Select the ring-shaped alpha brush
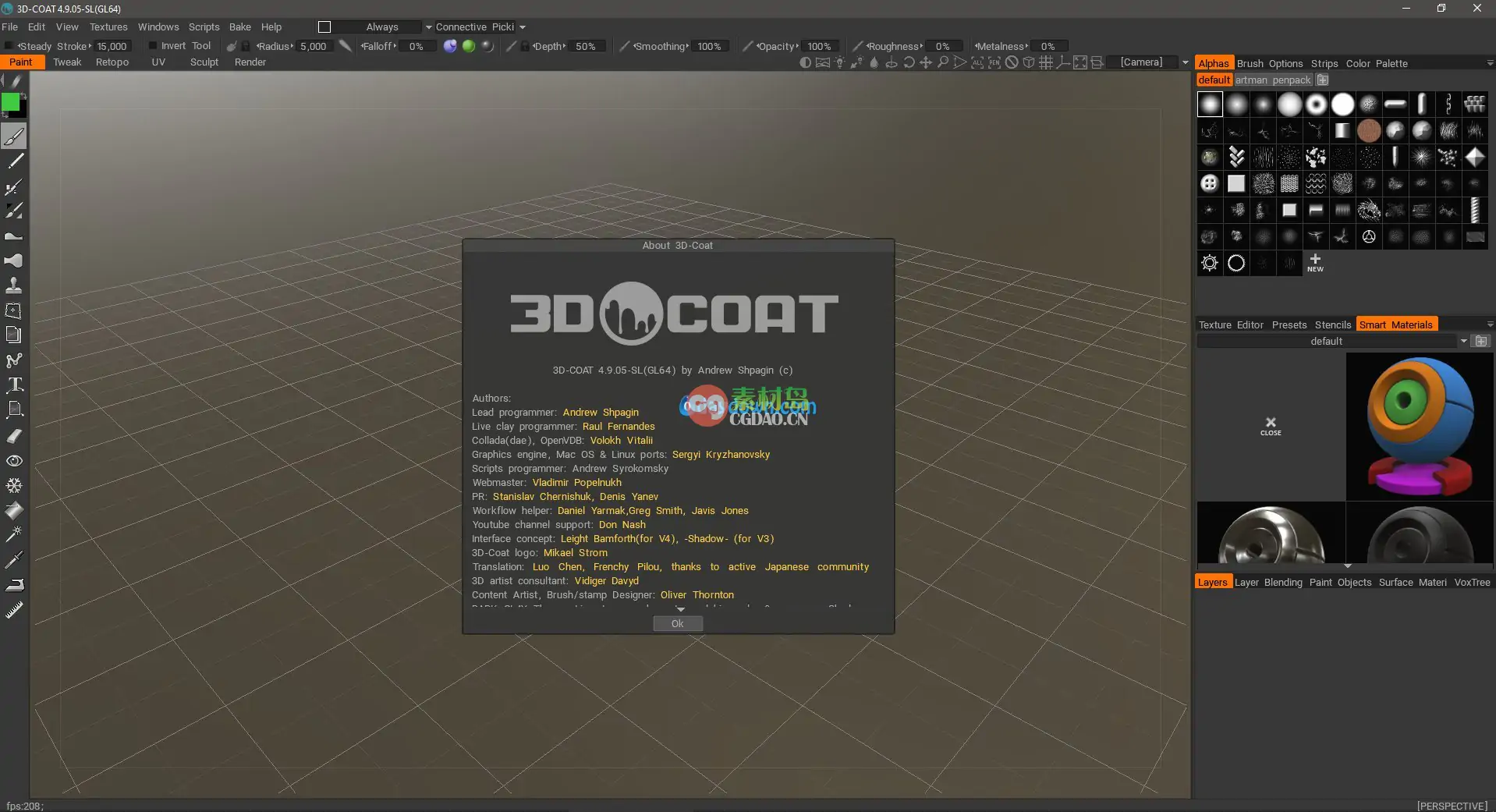Image resolution: width=1496 pixels, height=812 pixels. pyautogui.click(x=1236, y=263)
